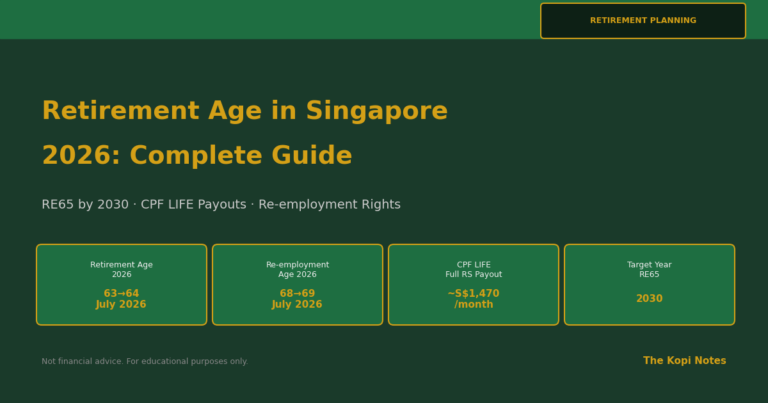Click the subtitle beginning 'RE65 by 2030'
The width and height of the screenshot is (768, 403).
click(221, 204)
